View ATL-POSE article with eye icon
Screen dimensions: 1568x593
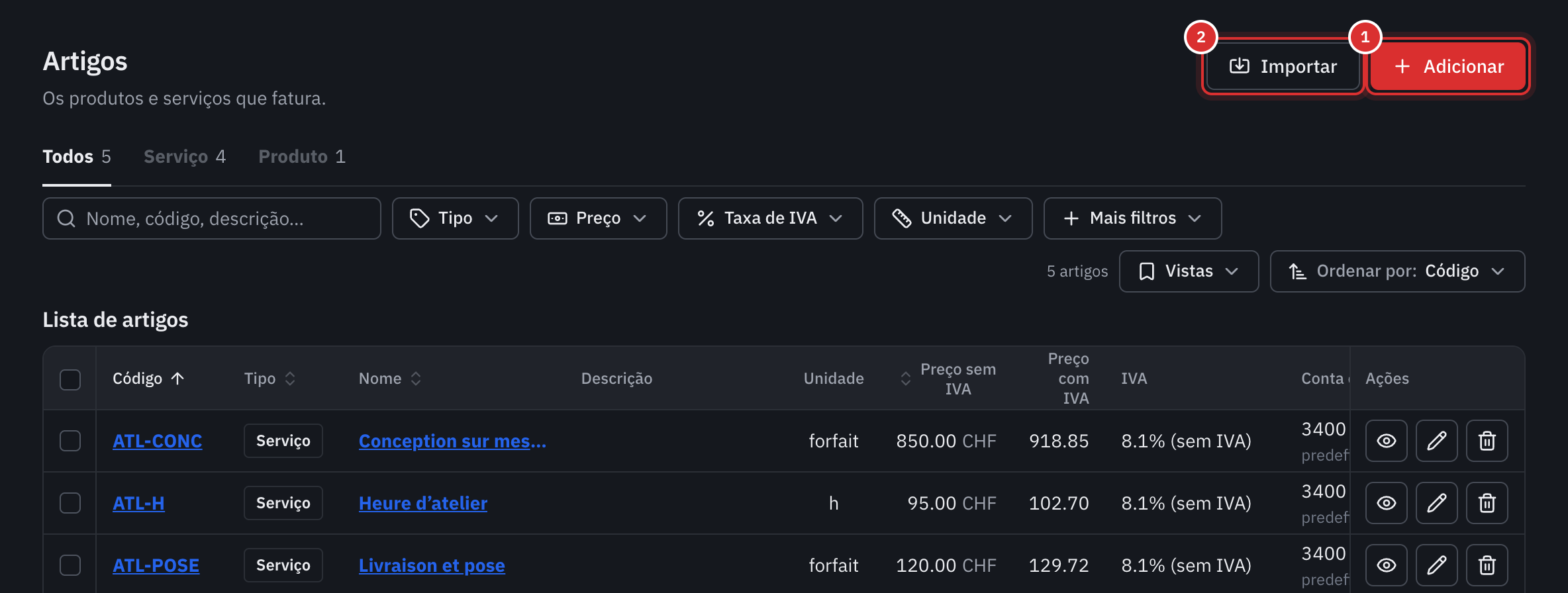click(x=1386, y=565)
